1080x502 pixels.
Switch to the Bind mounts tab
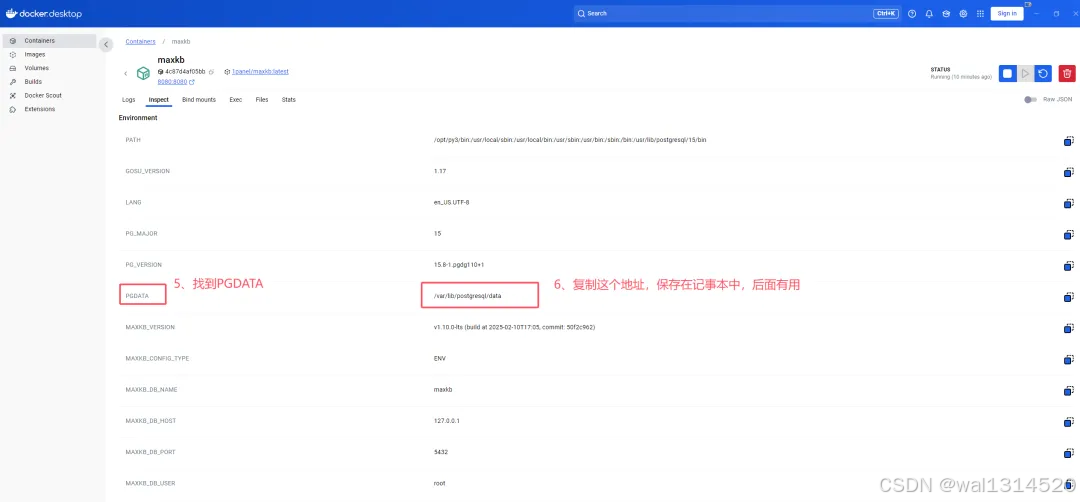click(199, 100)
